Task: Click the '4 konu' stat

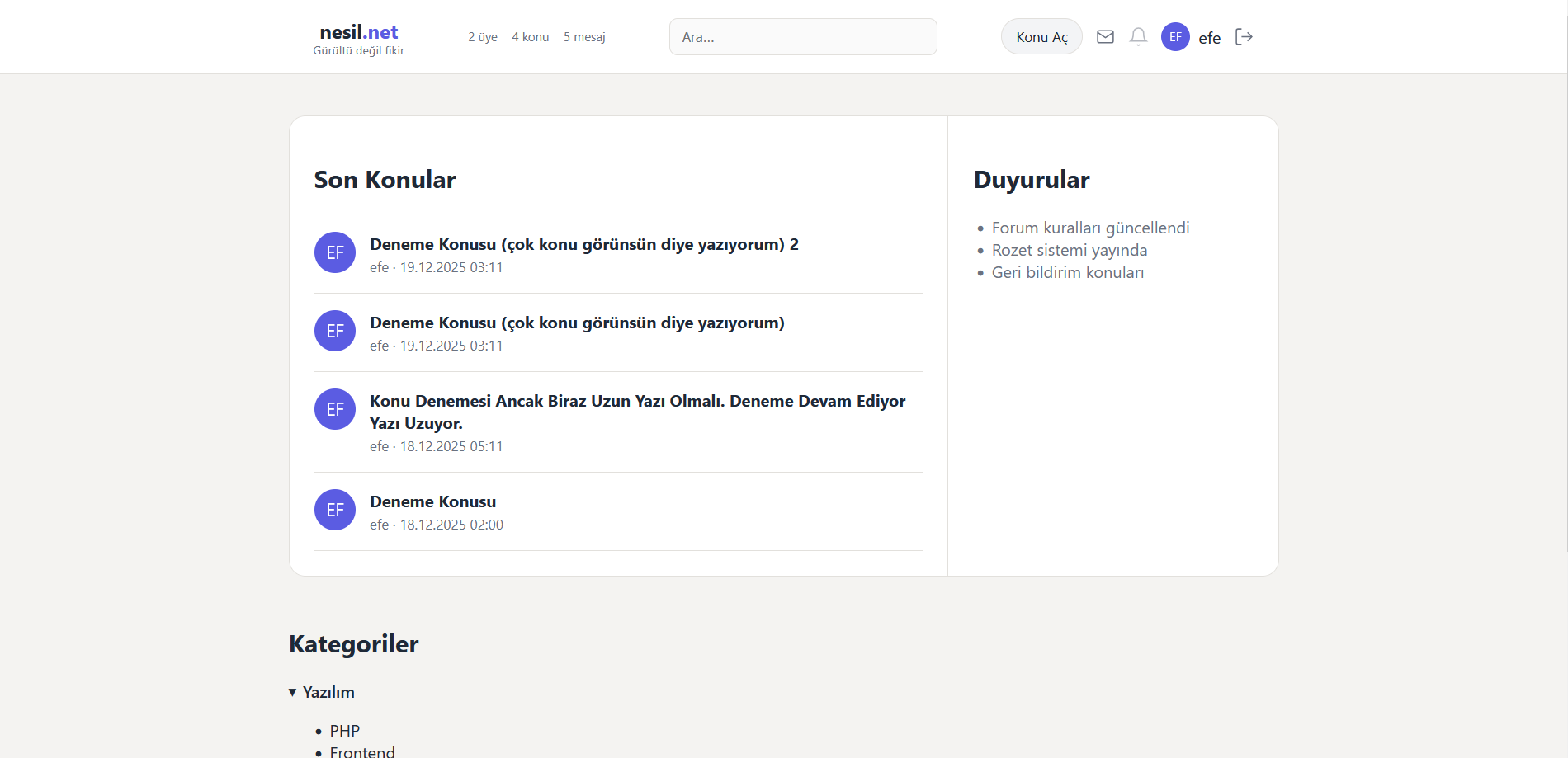Action: coord(530,37)
